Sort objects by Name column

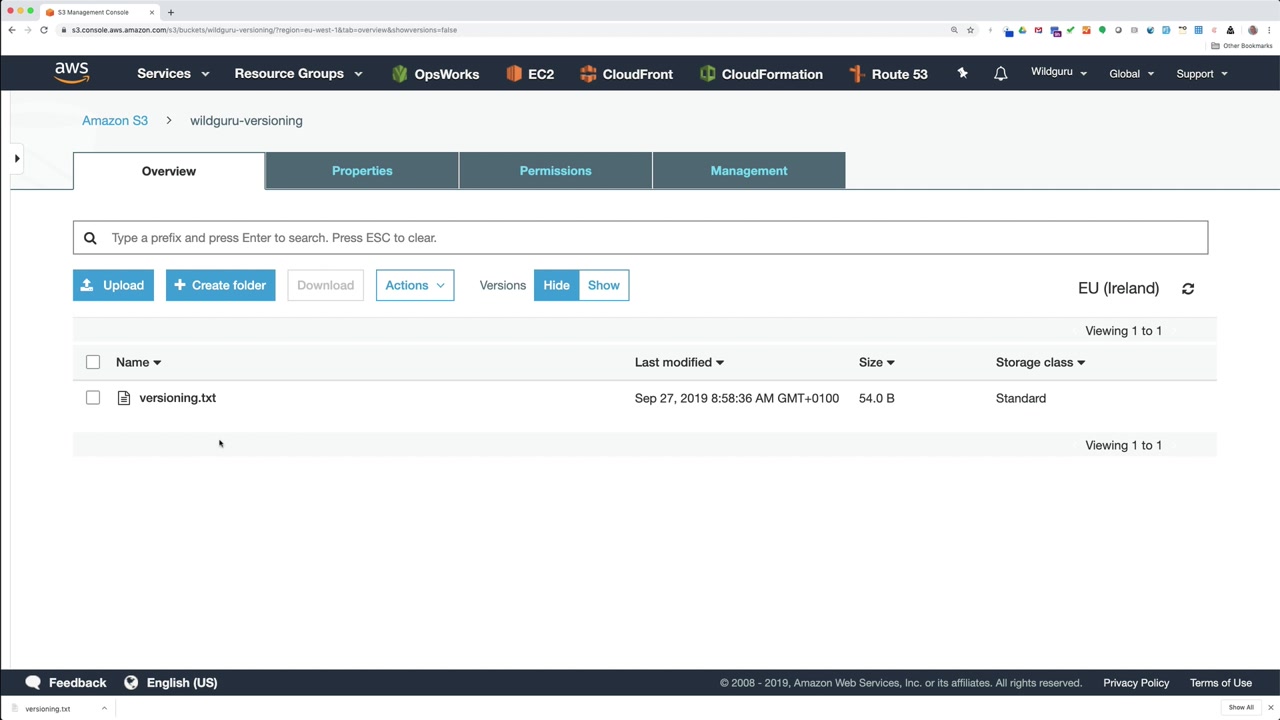(138, 362)
